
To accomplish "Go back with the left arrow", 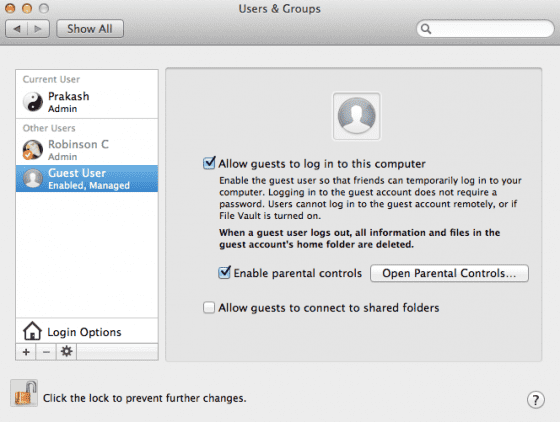I will (17, 29).
